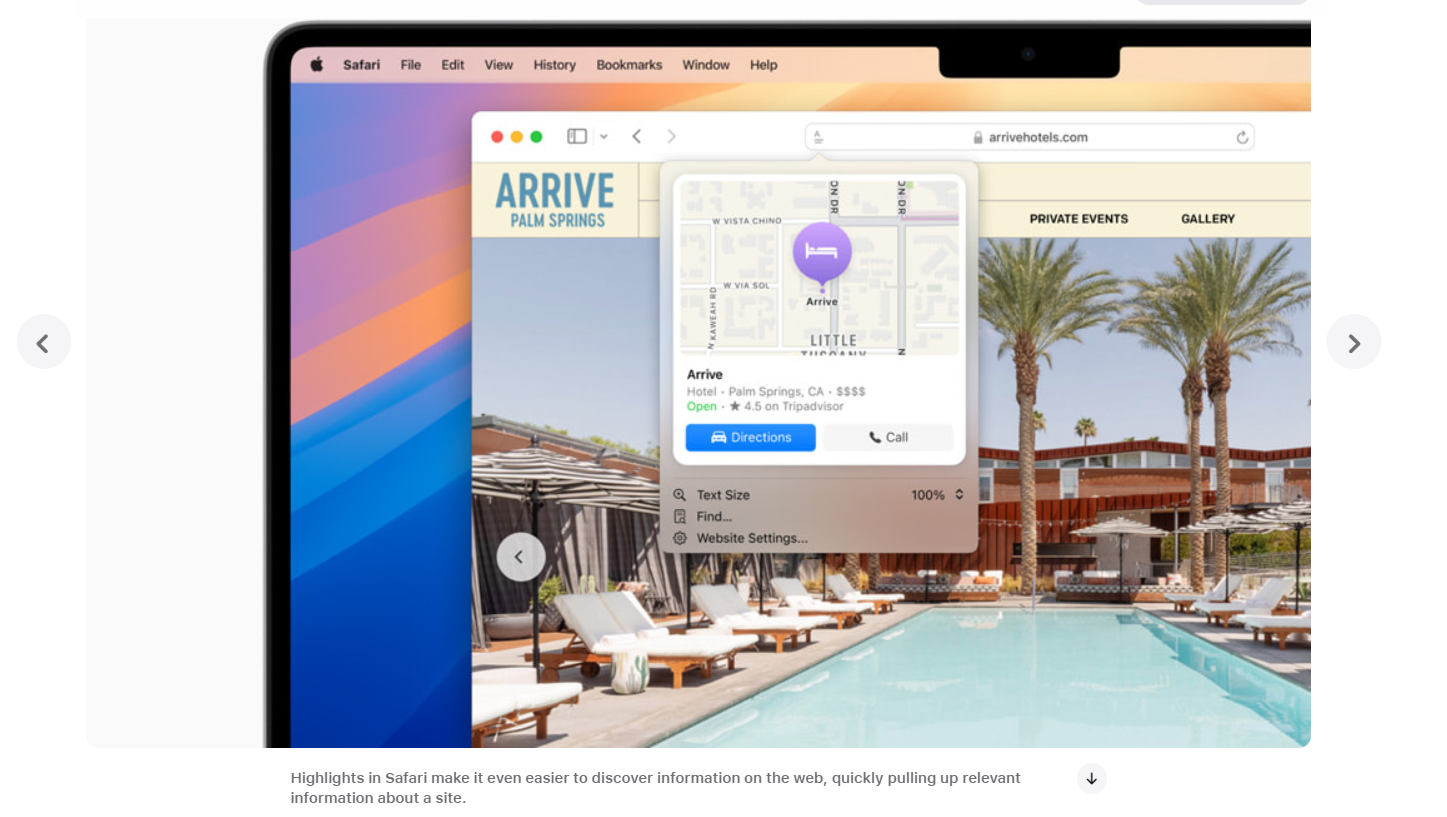Click the arrivehotels.com address field
Viewport: 1447px width, 817px height.
point(1030,137)
